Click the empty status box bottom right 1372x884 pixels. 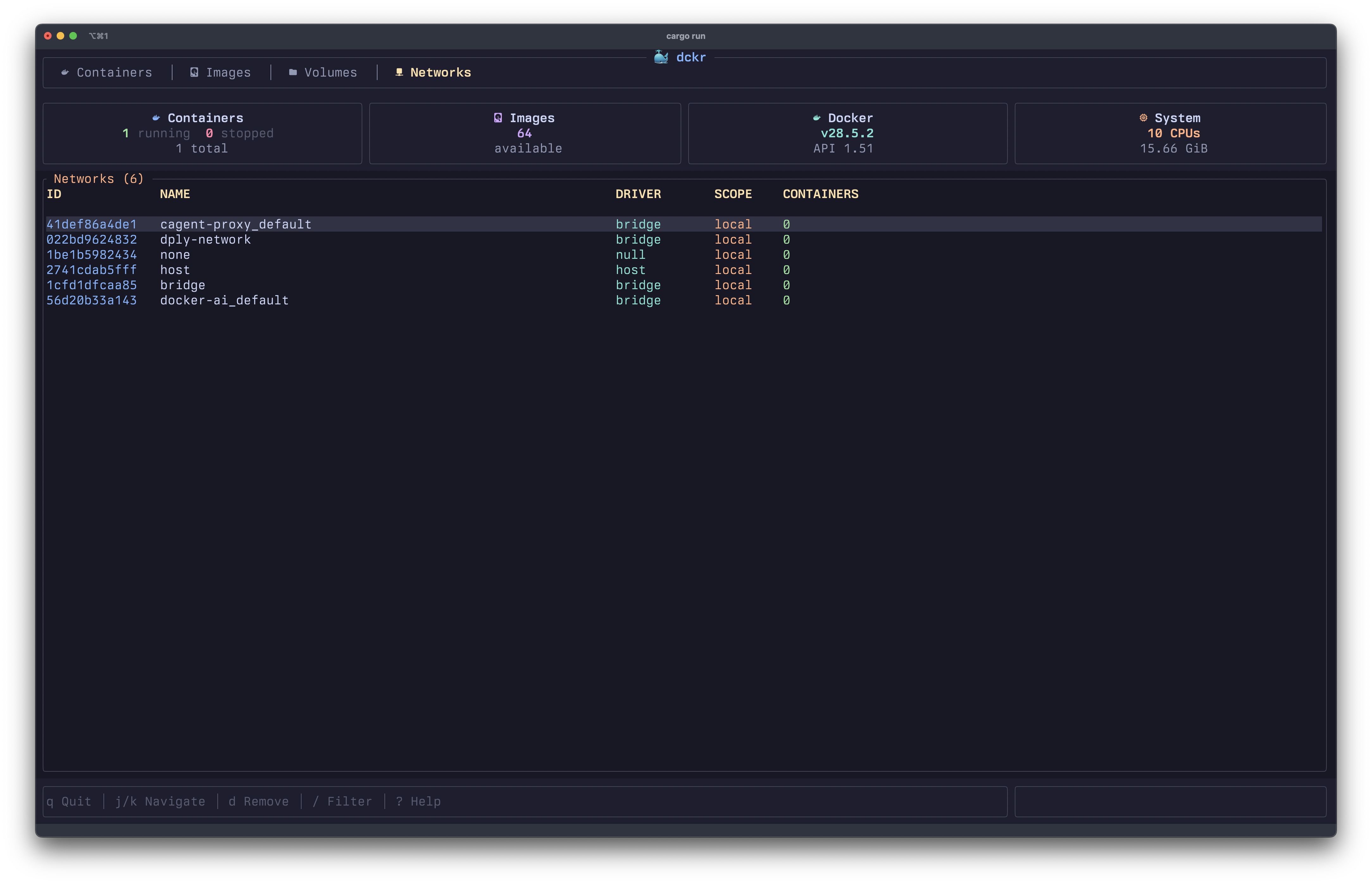tap(1170, 801)
